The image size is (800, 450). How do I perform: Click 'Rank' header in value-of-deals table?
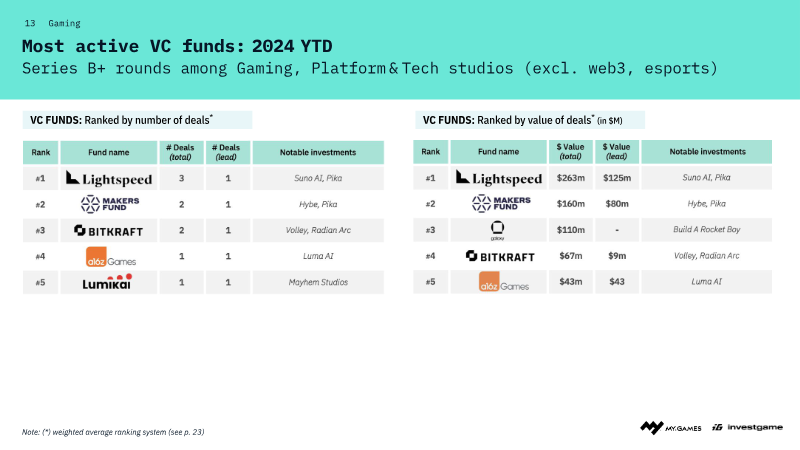coord(431,152)
